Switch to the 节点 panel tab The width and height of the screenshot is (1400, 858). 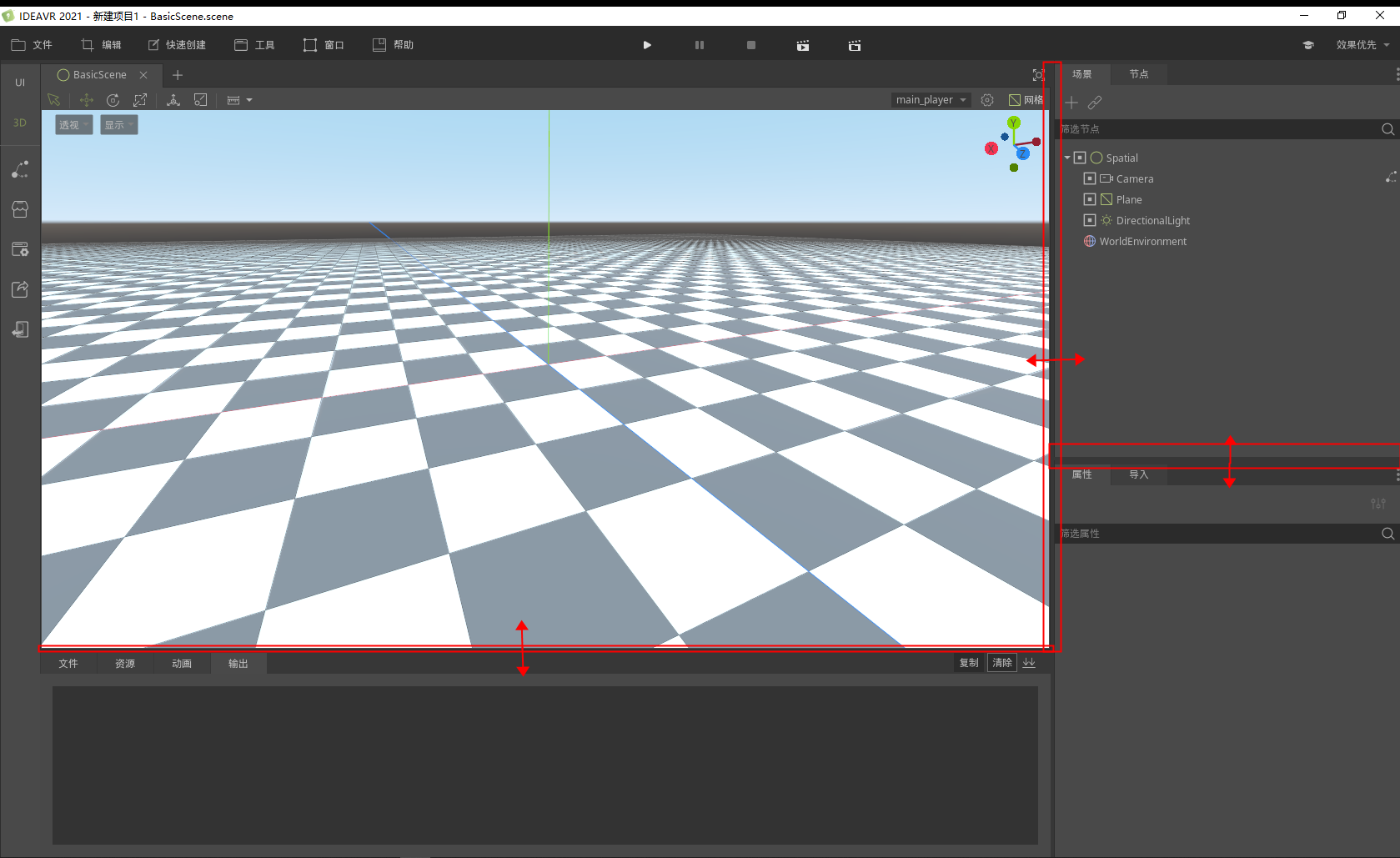1139,74
